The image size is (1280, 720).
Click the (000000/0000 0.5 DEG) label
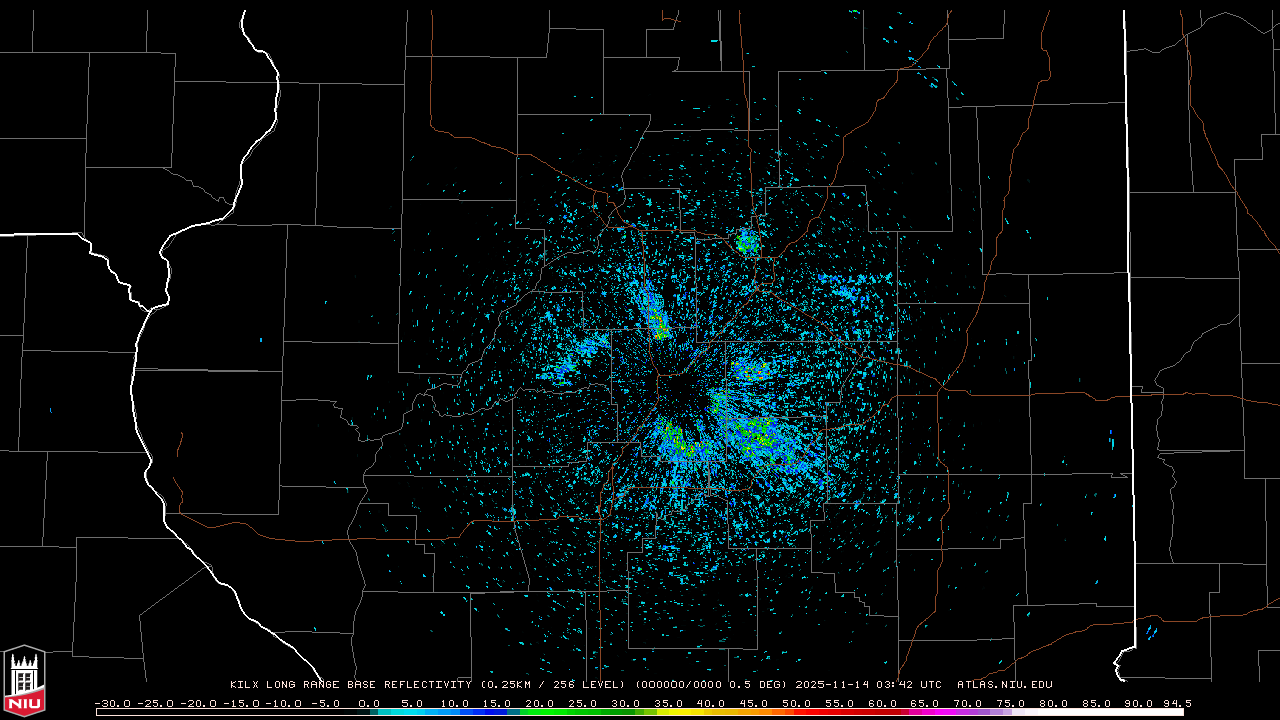(x=711, y=684)
